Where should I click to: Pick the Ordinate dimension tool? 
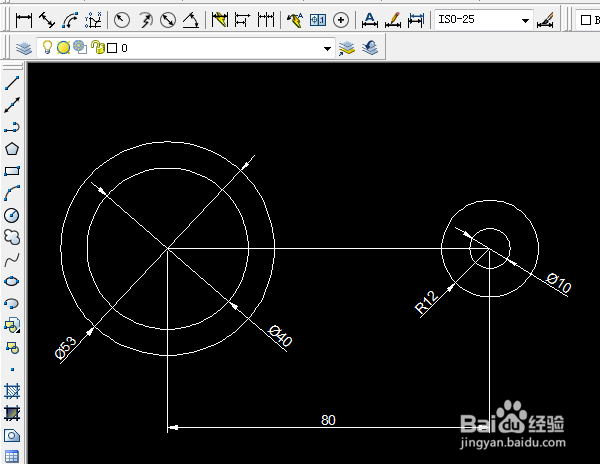pyautogui.click(x=93, y=20)
